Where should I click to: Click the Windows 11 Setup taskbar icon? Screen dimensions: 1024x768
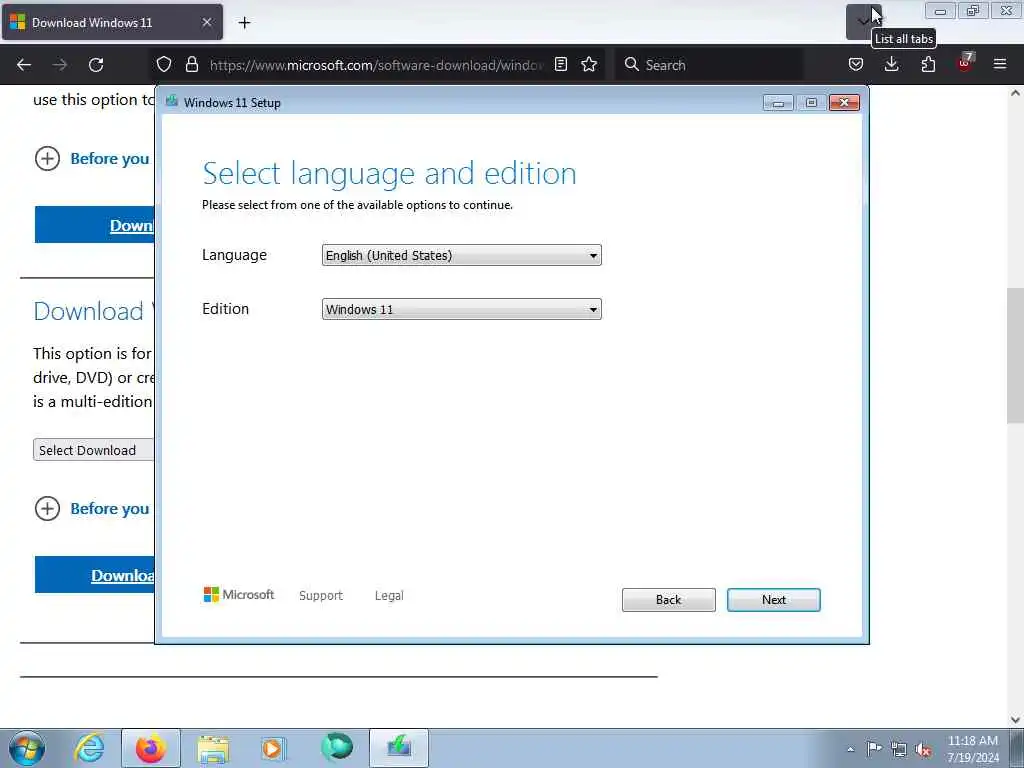(x=398, y=748)
